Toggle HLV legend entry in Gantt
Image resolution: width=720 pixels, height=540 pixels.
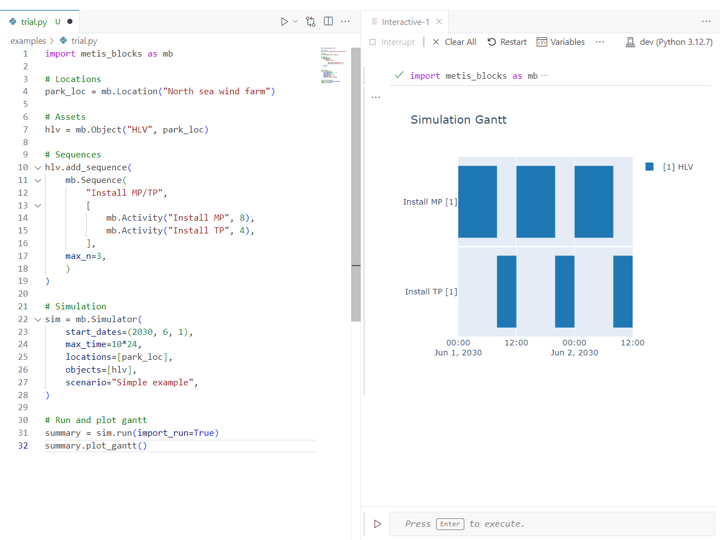(669, 167)
